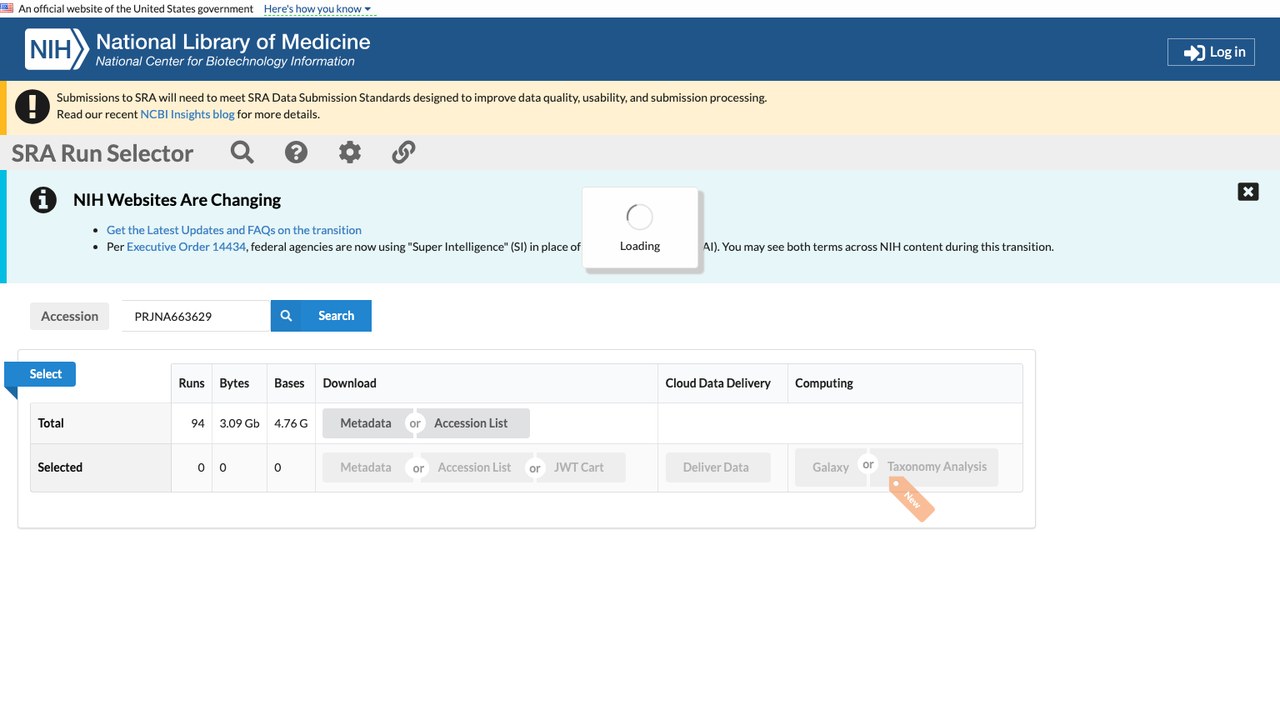
Task: Click the permalink chain icon
Action: tap(403, 152)
